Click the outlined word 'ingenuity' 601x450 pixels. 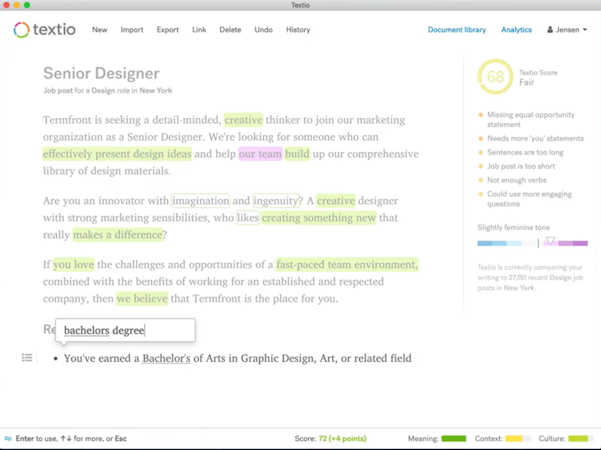[276, 200]
